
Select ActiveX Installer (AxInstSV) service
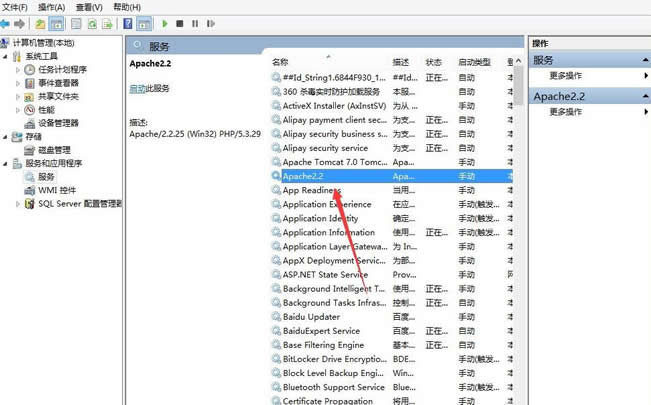392,106
